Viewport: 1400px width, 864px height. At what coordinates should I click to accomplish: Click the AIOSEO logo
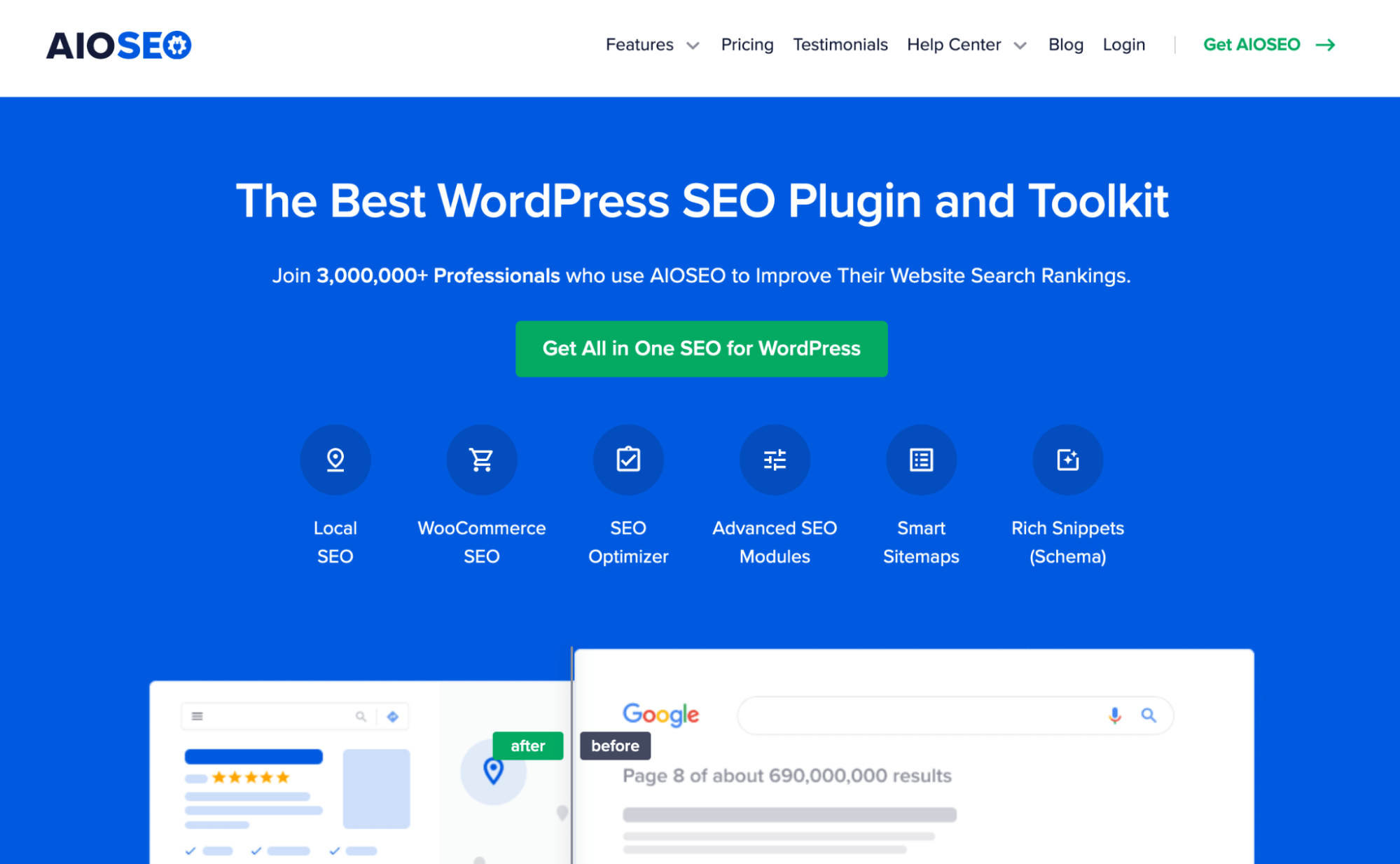(x=118, y=46)
